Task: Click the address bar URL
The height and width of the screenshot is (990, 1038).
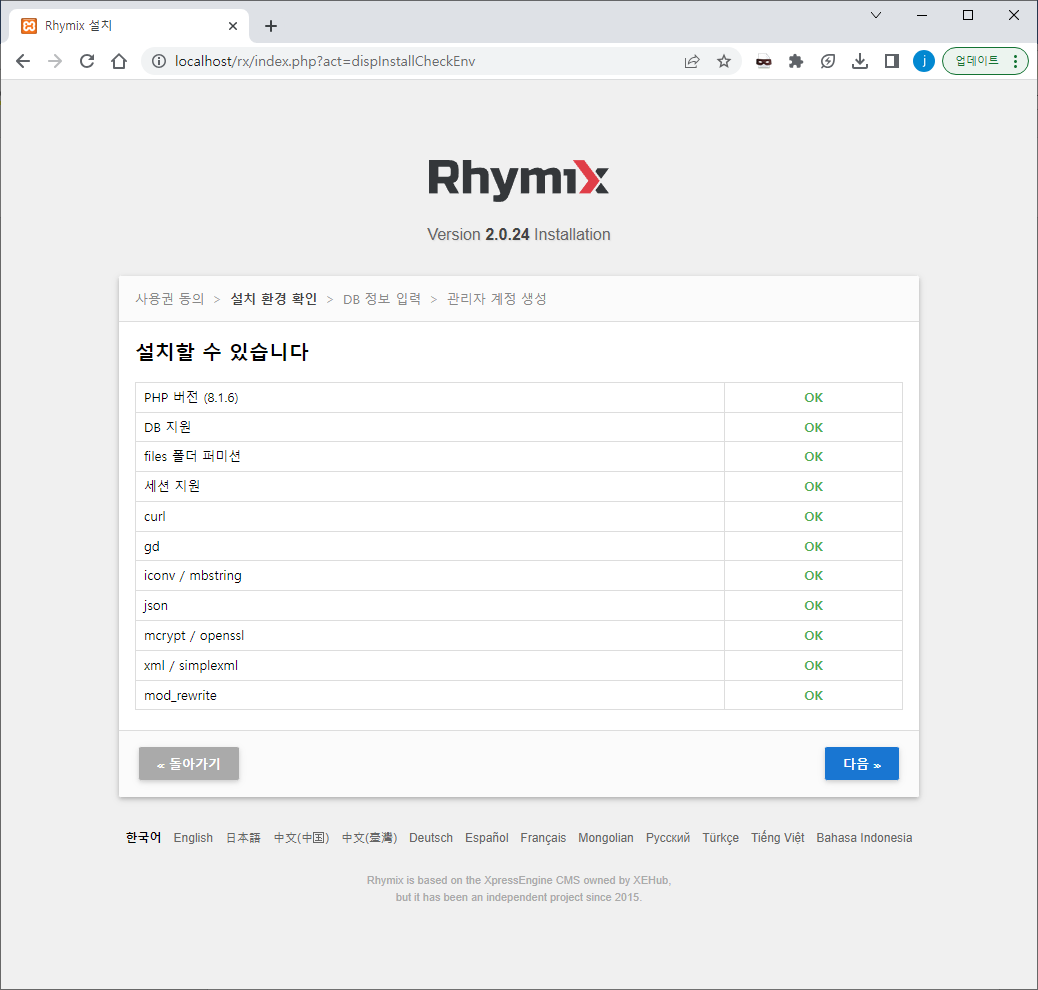Action: [x=324, y=62]
